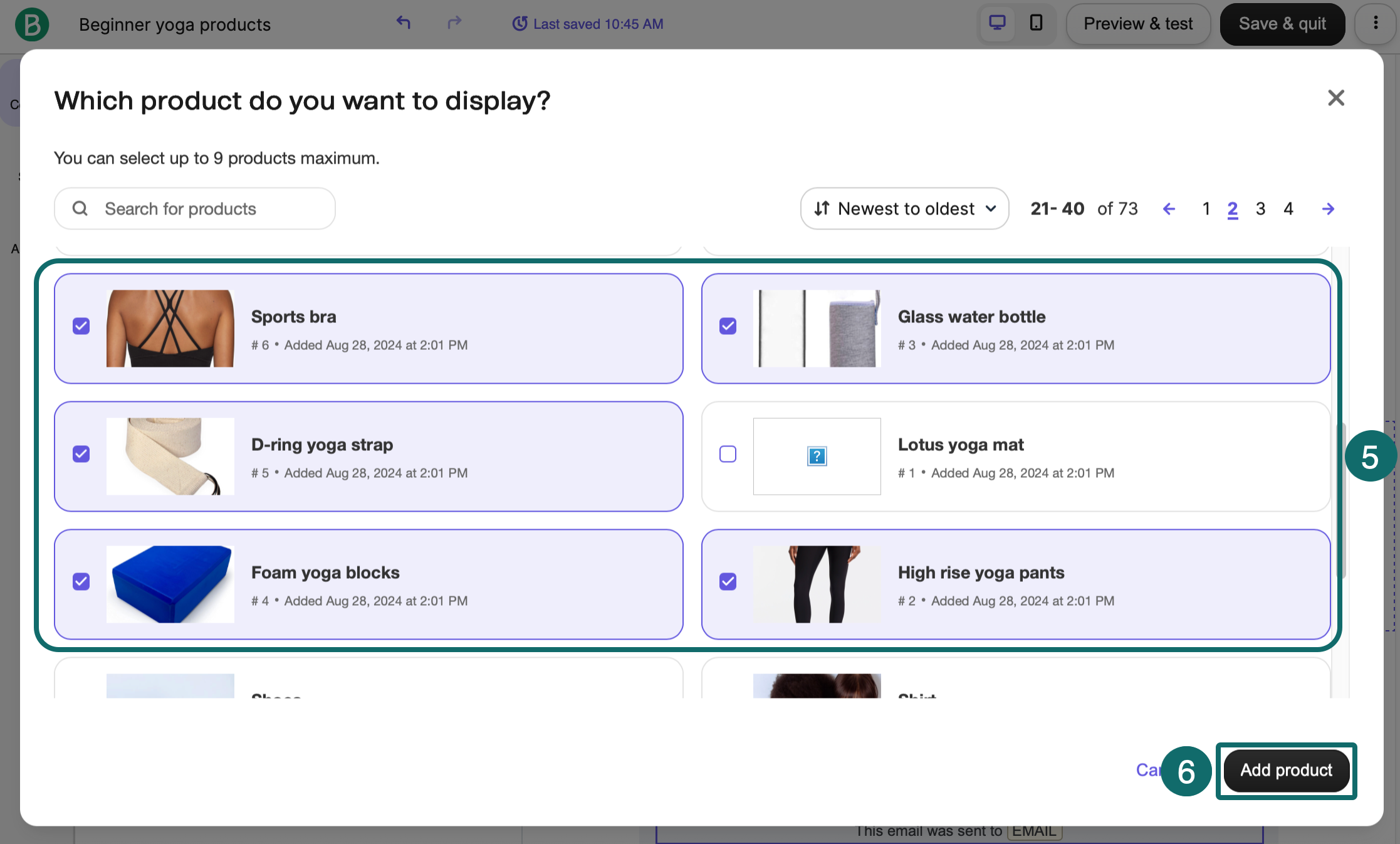Click the Preview & test button
1400x844 pixels.
coord(1138,24)
